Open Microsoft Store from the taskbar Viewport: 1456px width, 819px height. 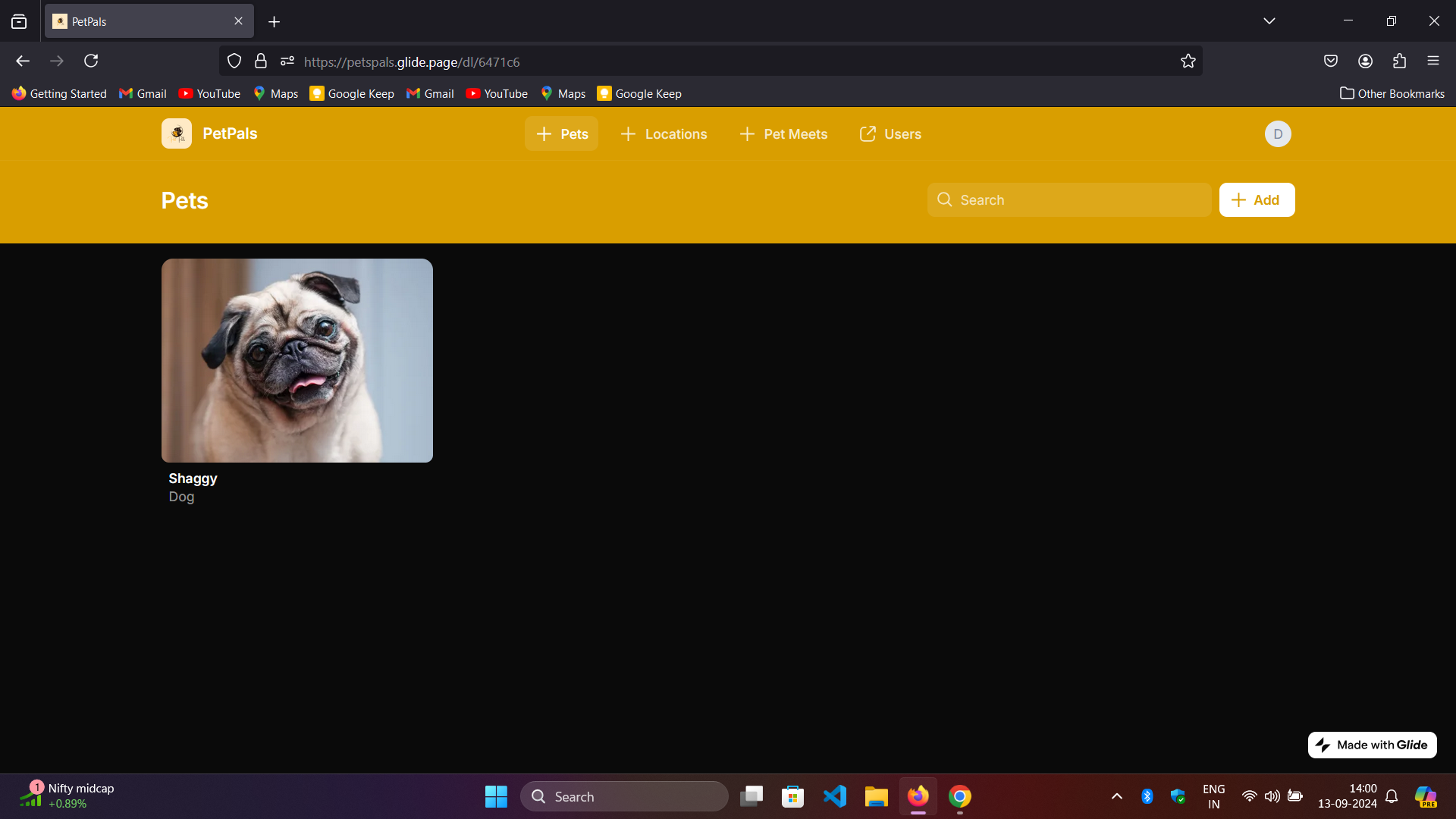pos(792,796)
